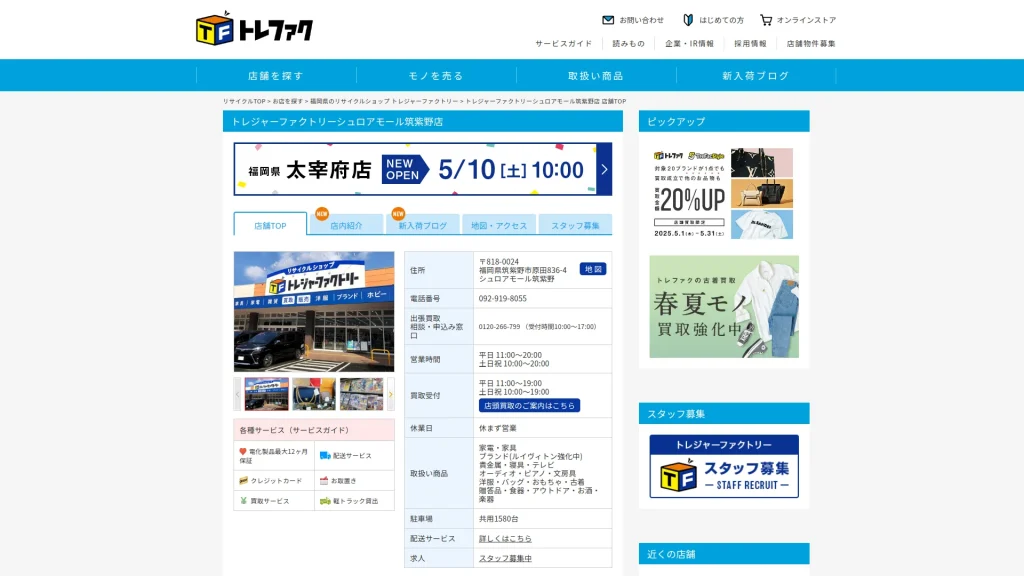Click the delivery truck service icon
The width and height of the screenshot is (1024, 576).
[x=325, y=456]
